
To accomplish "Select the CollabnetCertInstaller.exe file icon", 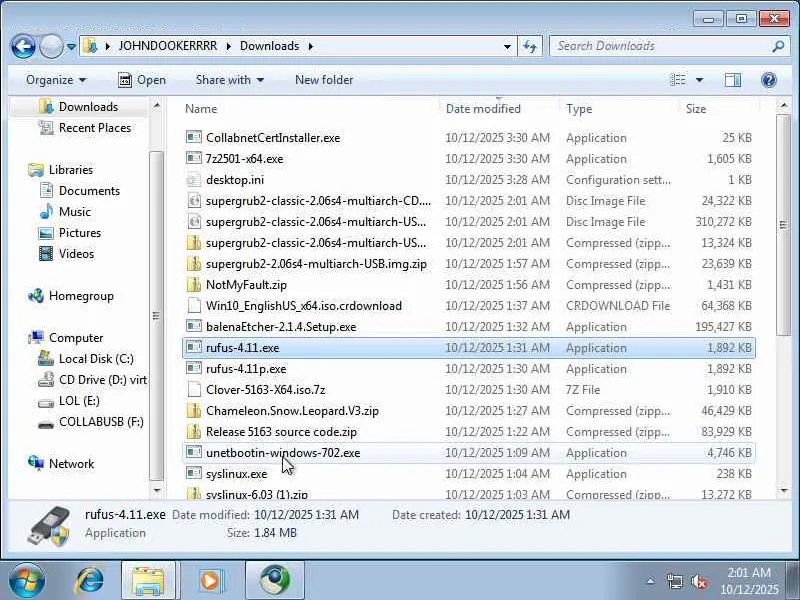I will tap(194, 137).
